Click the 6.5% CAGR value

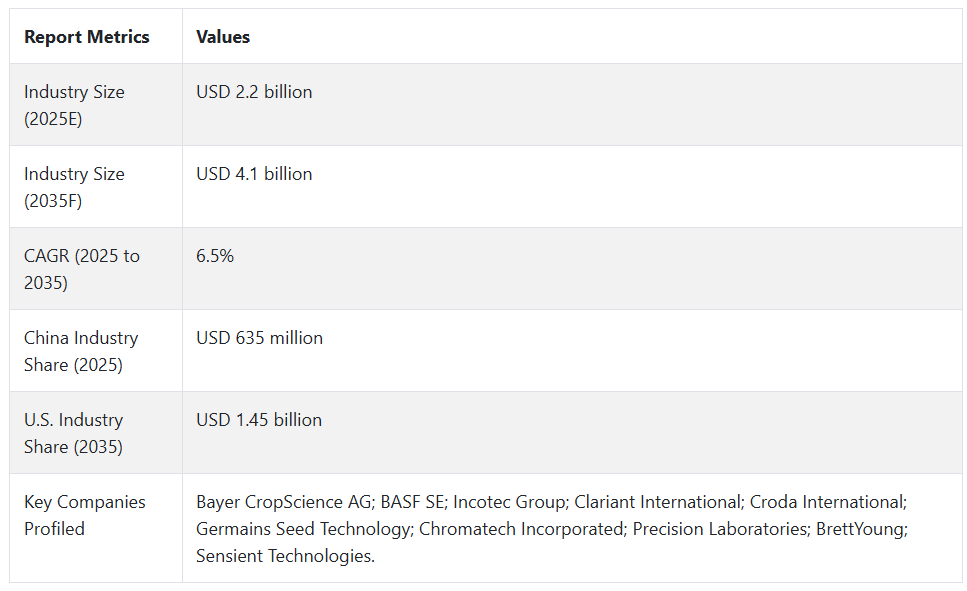215,256
